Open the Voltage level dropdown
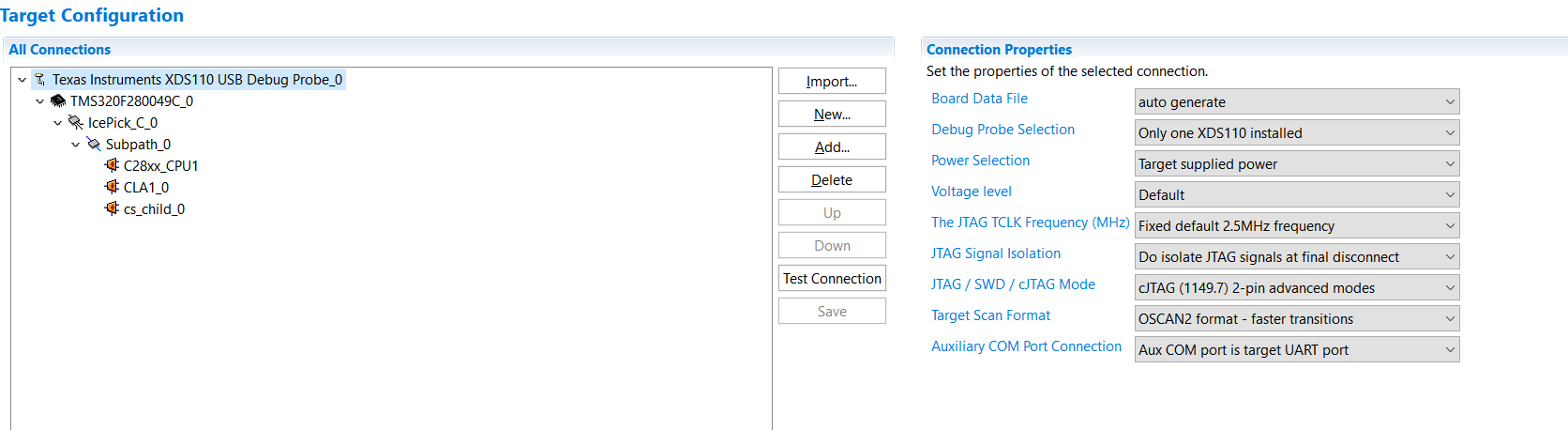 click(x=1297, y=195)
